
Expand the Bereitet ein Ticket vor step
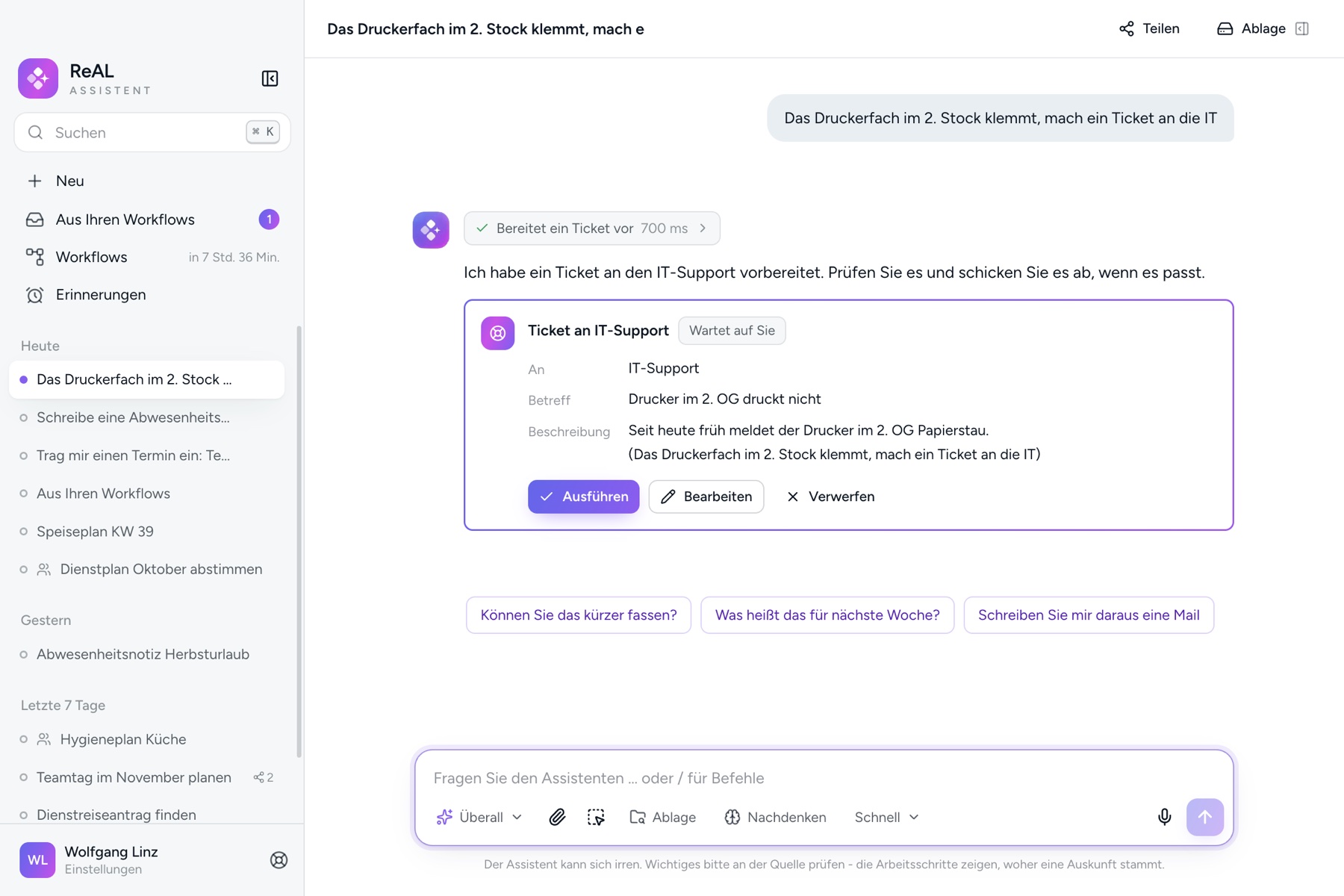(592, 228)
